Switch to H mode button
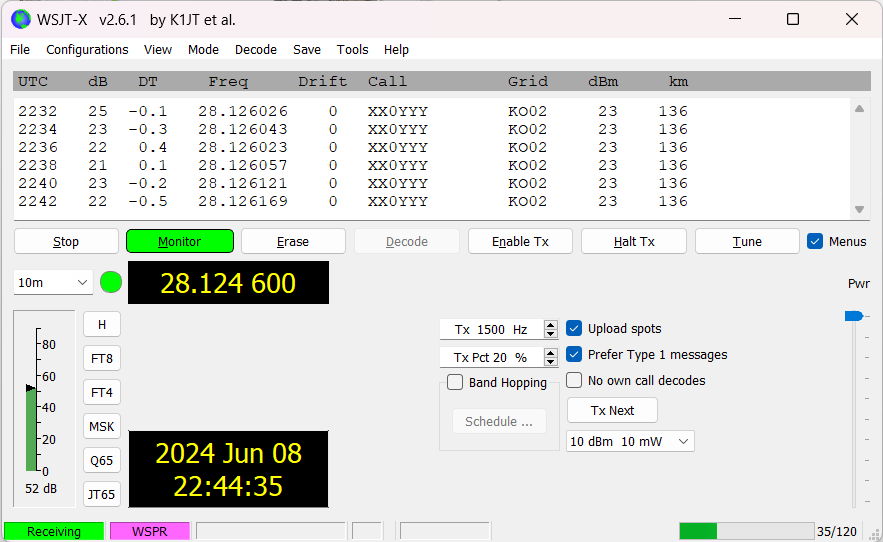883x542 pixels. (102, 325)
